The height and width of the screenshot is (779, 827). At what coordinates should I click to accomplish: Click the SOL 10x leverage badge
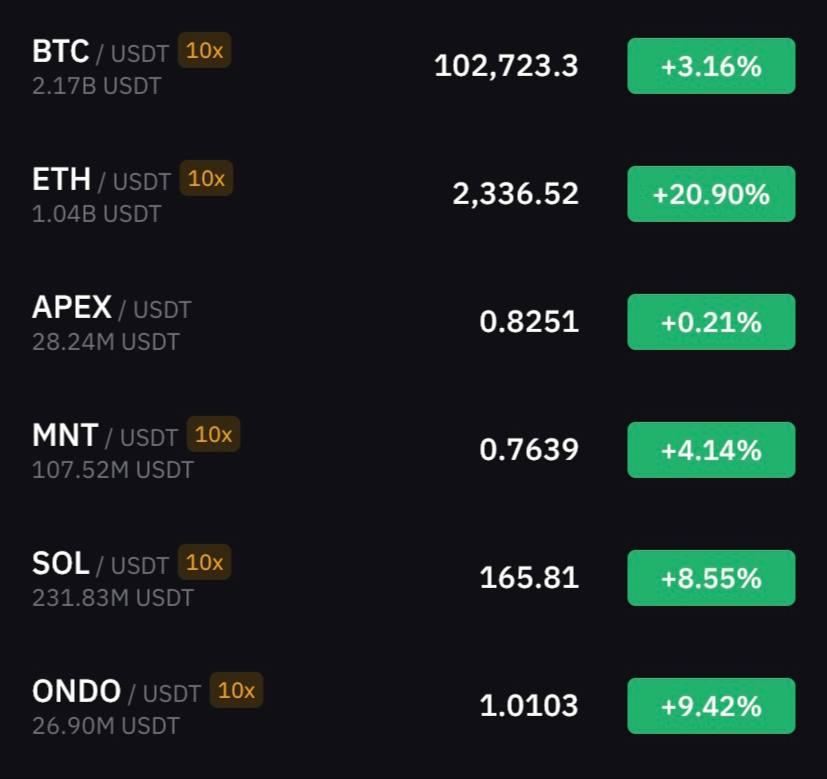point(205,562)
